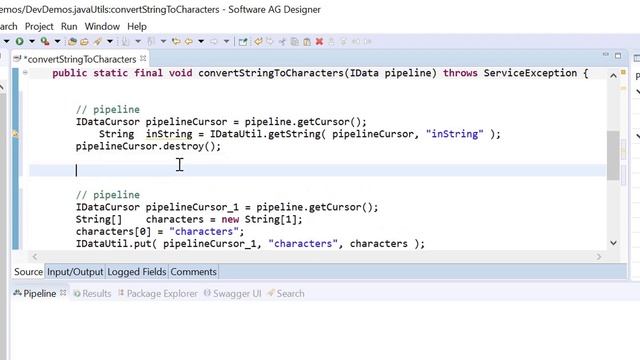This screenshot has height=360, width=640.
Task: Click "characters[0]" assignment line
Action: [x=160, y=231]
